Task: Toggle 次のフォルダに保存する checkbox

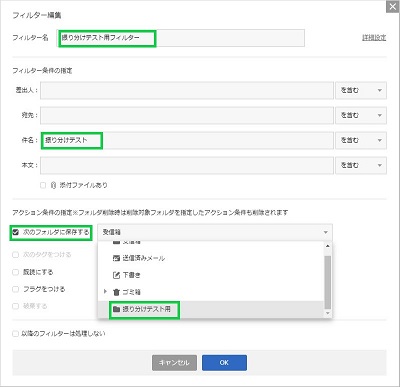Action: 15,232
